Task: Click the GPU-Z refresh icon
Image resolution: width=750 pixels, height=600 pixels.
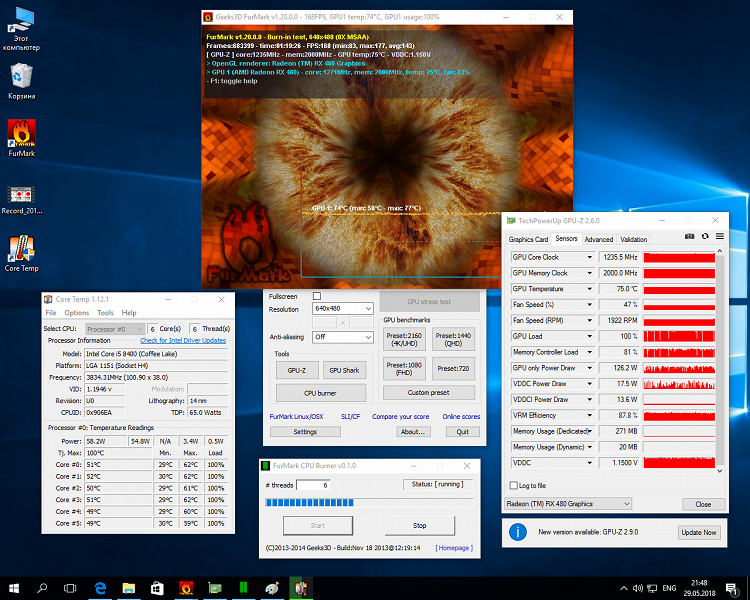Action: pyautogui.click(x=705, y=236)
